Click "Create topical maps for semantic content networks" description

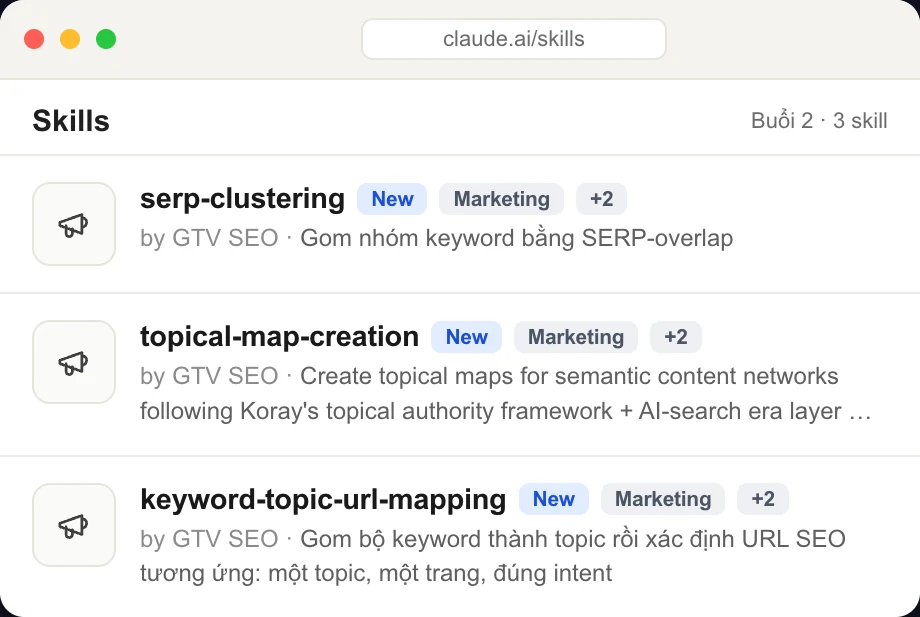coord(569,376)
